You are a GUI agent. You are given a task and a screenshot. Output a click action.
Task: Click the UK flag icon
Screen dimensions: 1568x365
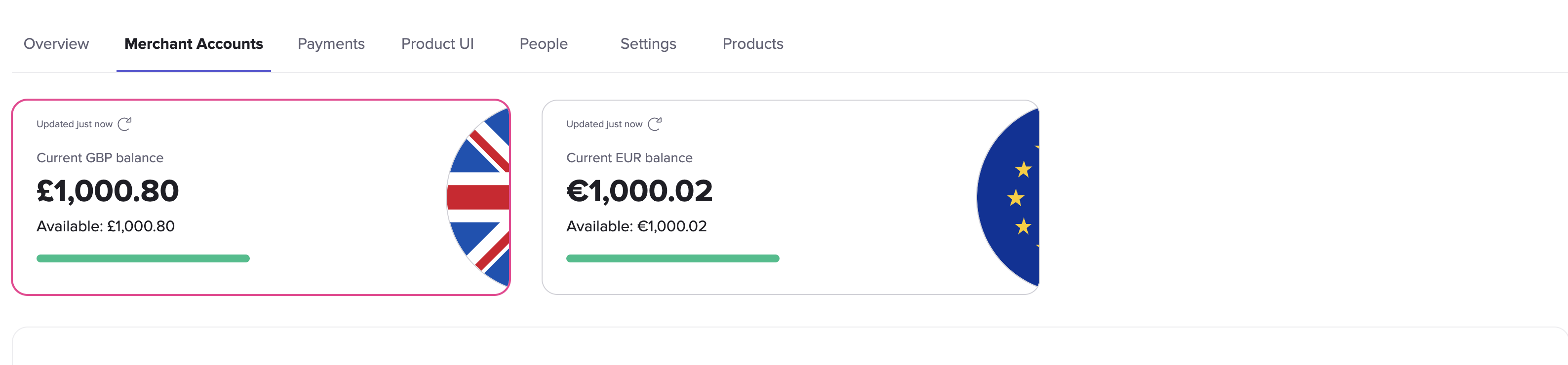[480, 197]
